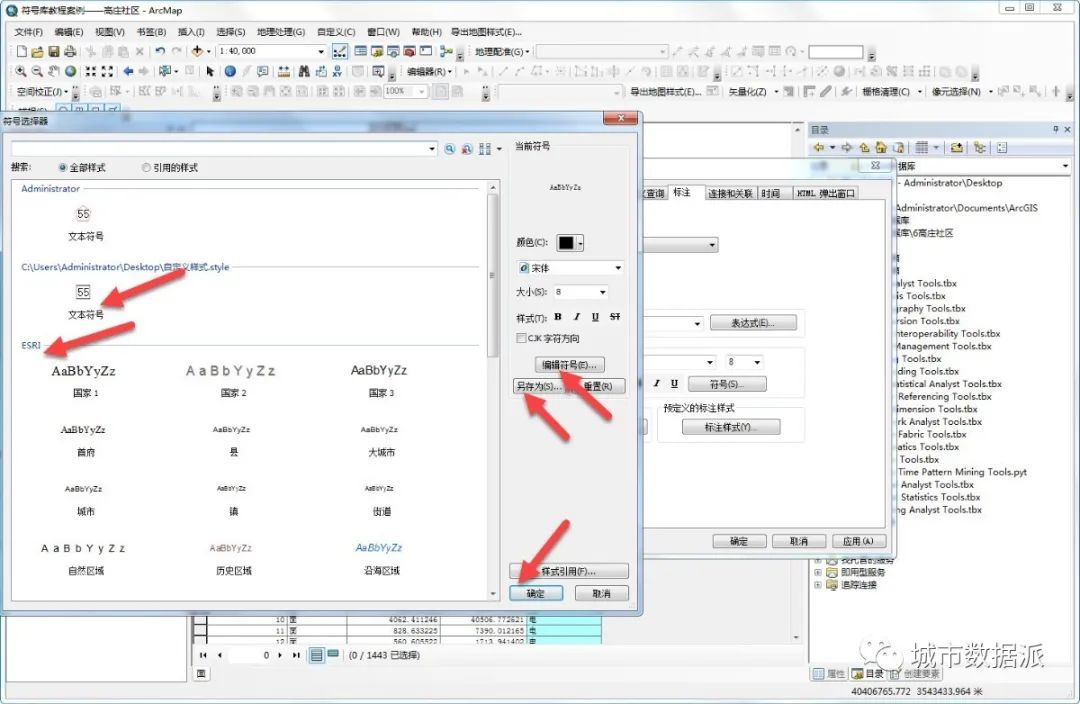Click the search magnifier in Symbol Selector

(450, 149)
